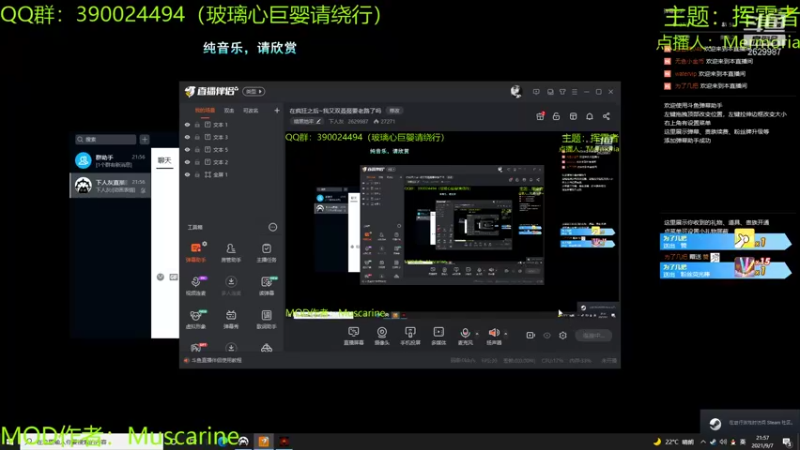This screenshot has width=800, height=450.
Task: Add 摄像头 camera source
Action: (x=382, y=336)
